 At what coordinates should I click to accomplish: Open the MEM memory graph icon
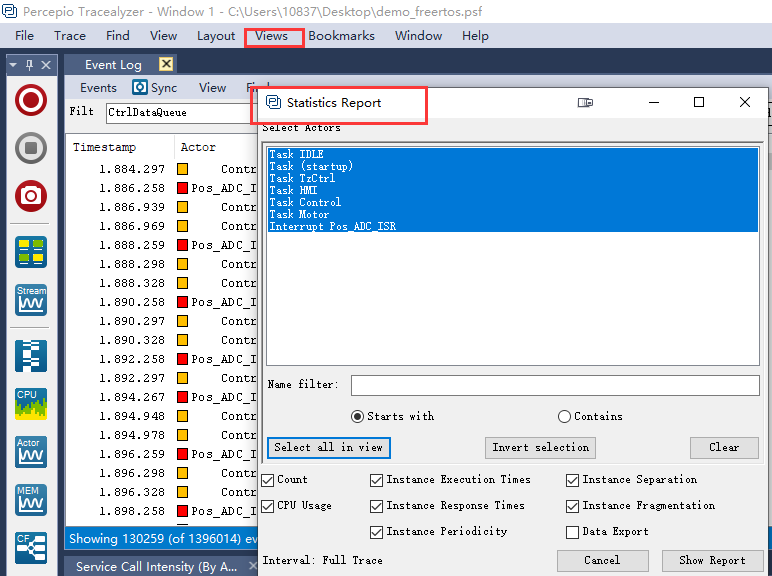[x=31, y=500]
